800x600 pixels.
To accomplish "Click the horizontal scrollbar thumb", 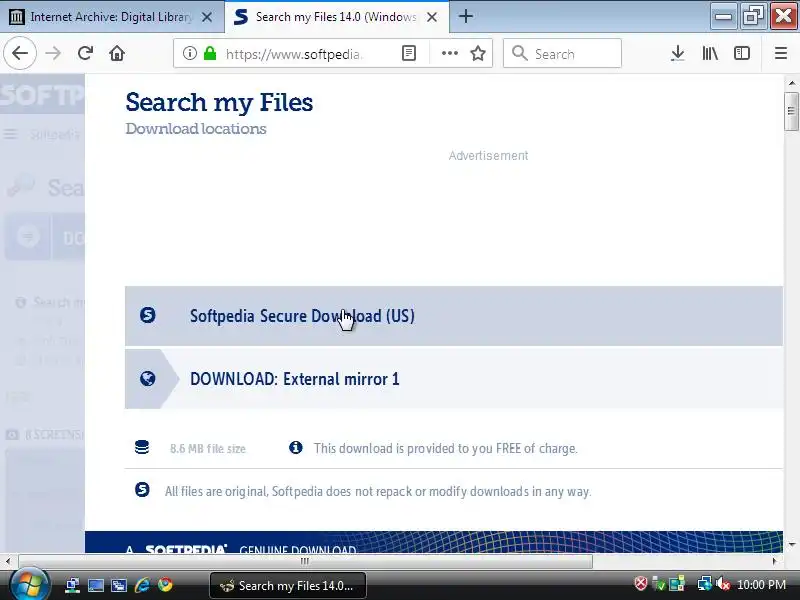I will pyautogui.click(x=305, y=561).
